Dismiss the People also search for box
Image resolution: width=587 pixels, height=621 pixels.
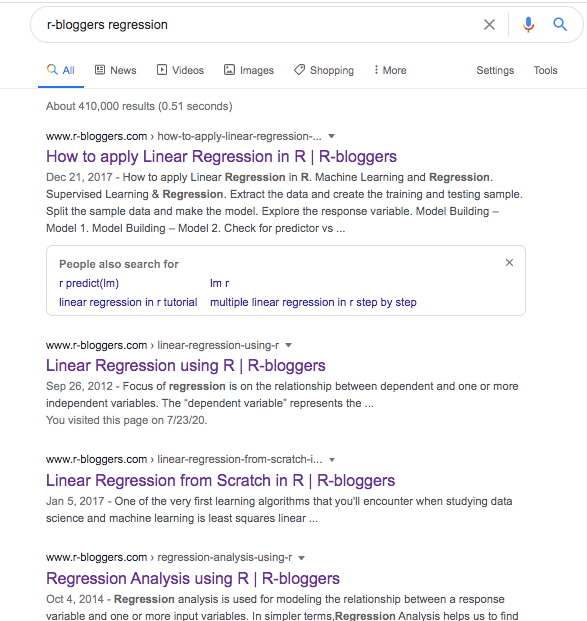509,263
